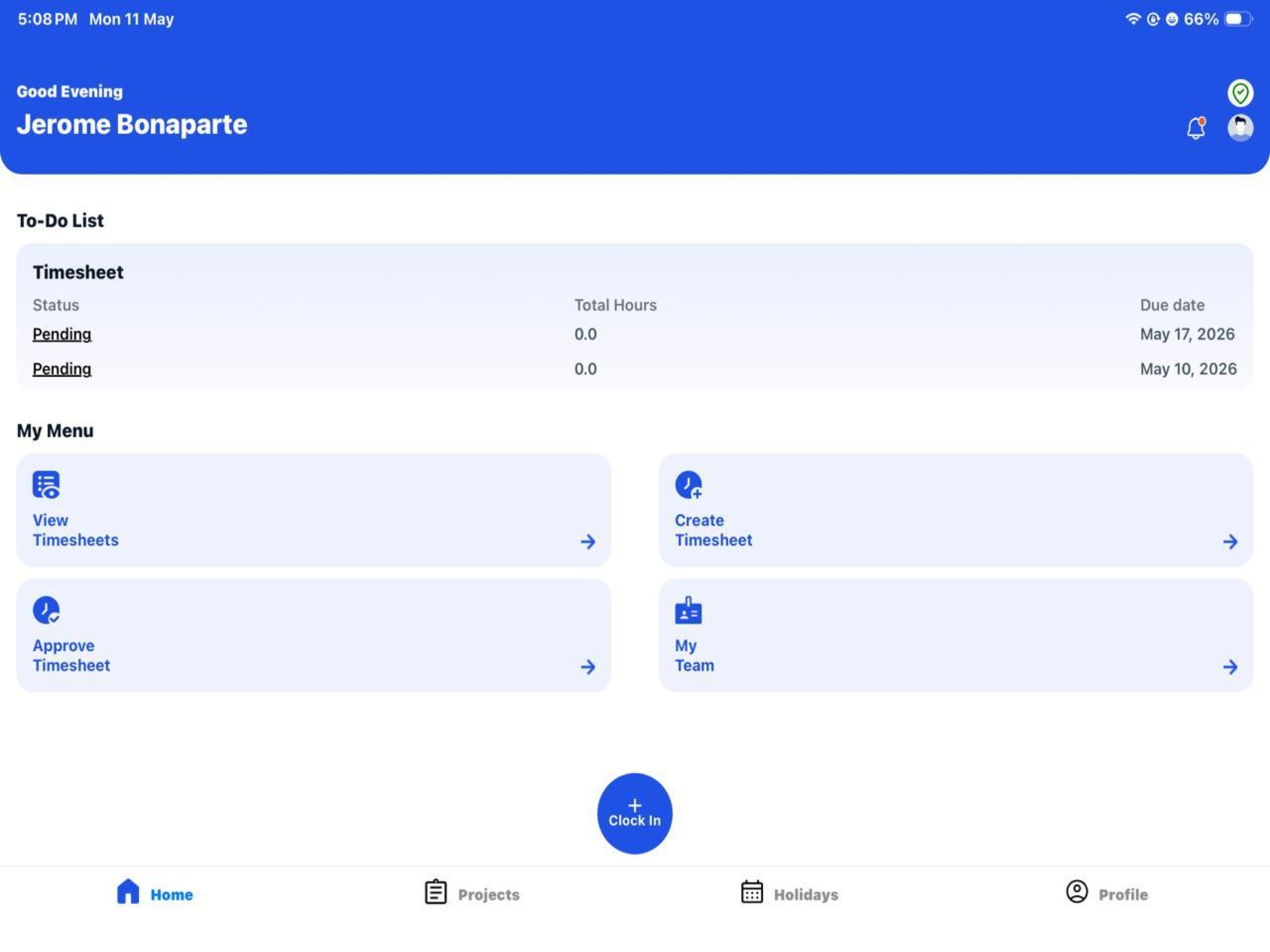
Task: Click the Jerome Bonaparte name
Action: 132,125
